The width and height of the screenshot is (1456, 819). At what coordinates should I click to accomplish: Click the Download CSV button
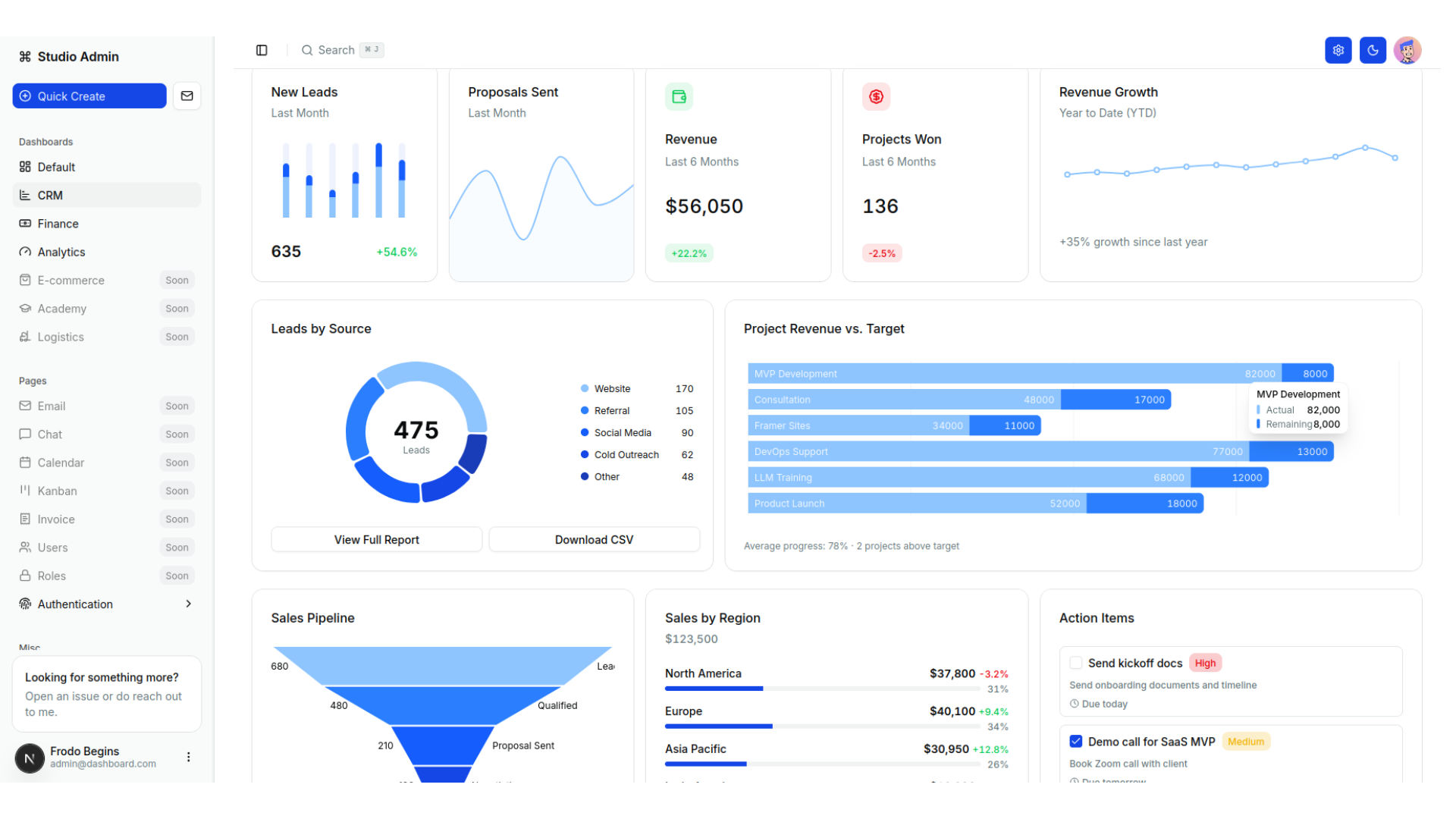tap(594, 539)
